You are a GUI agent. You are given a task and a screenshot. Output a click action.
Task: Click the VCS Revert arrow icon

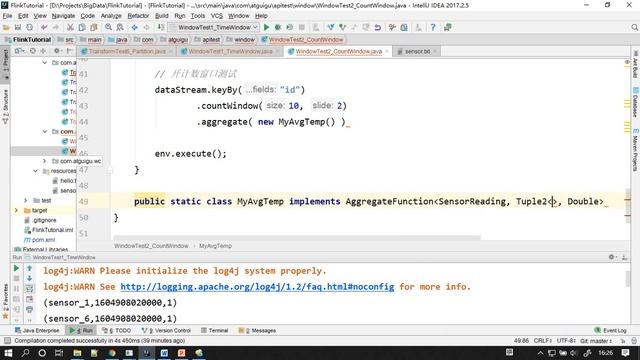pos(378,27)
